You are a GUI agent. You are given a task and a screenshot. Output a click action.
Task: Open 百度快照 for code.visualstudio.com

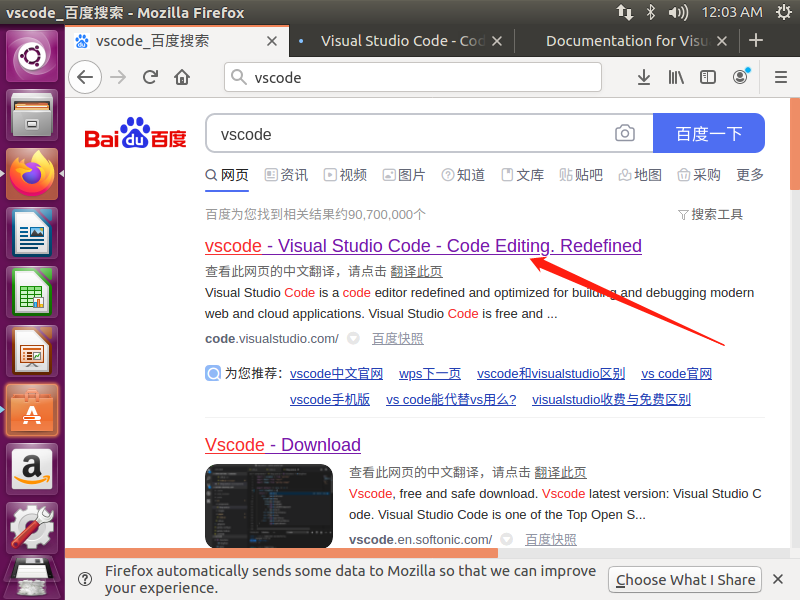pyautogui.click(x=397, y=339)
